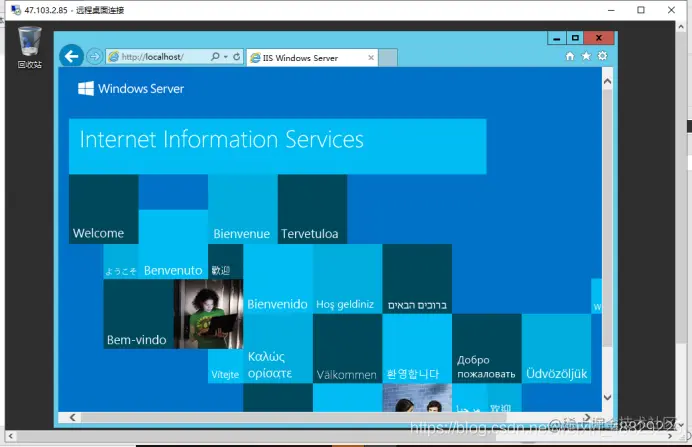Open the address bar dropdown arrow

coord(226,57)
